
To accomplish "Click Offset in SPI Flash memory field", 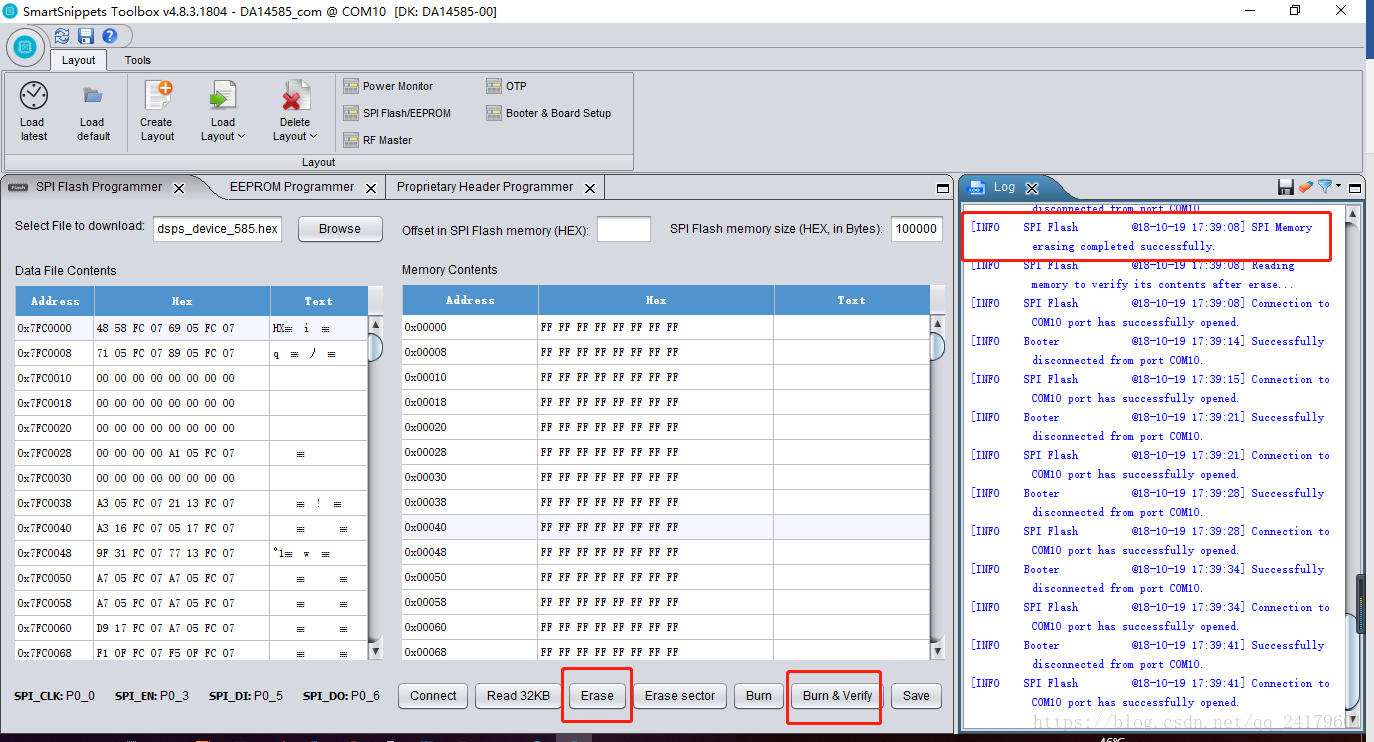I will 624,229.
